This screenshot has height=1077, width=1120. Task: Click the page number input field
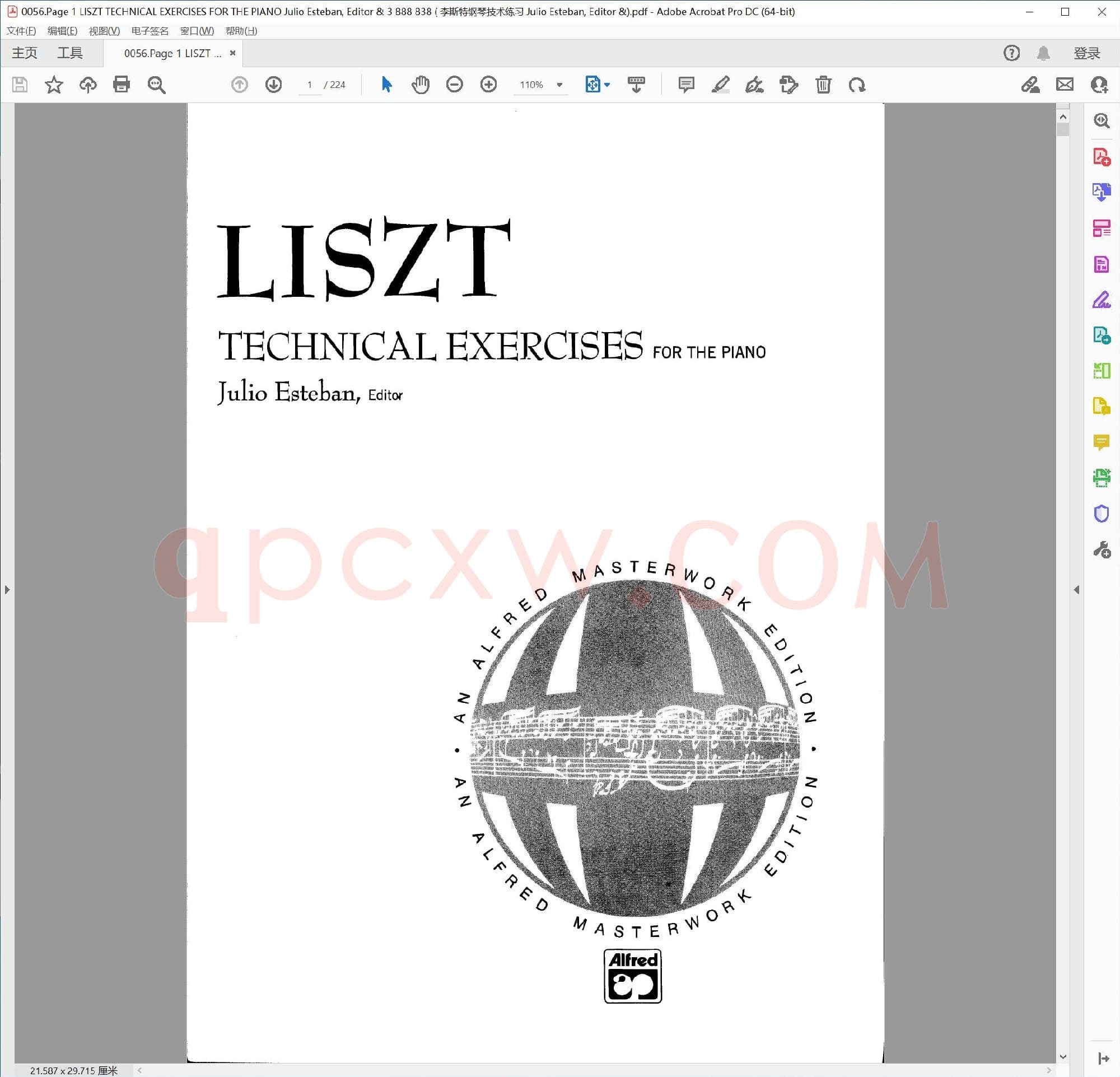tap(310, 85)
